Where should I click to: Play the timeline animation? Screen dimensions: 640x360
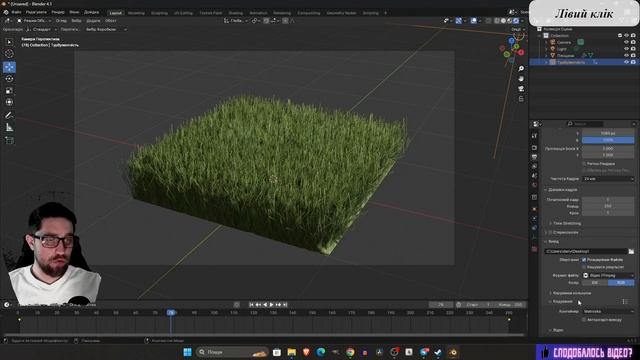coord(271,304)
